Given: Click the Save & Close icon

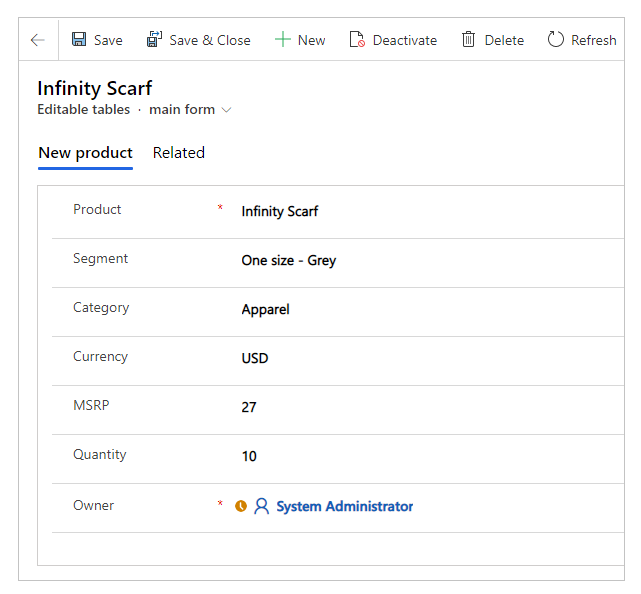Looking at the screenshot, I should pyautogui.click(x=155, y=40).
